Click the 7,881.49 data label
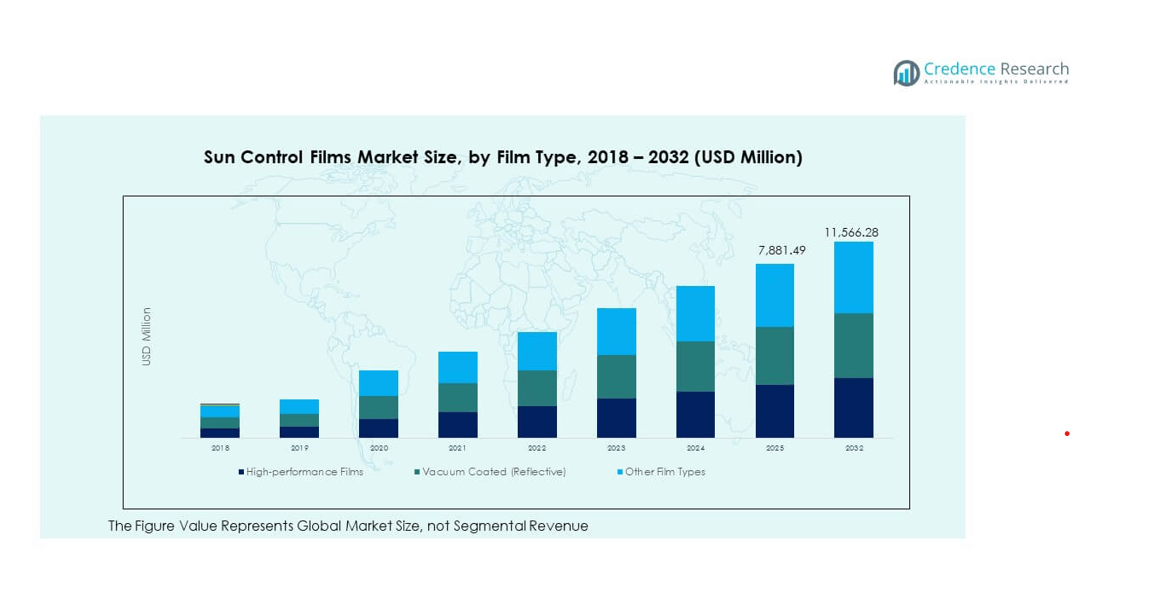This screenshot has height=601, width=1153. (x=774, y=250)
